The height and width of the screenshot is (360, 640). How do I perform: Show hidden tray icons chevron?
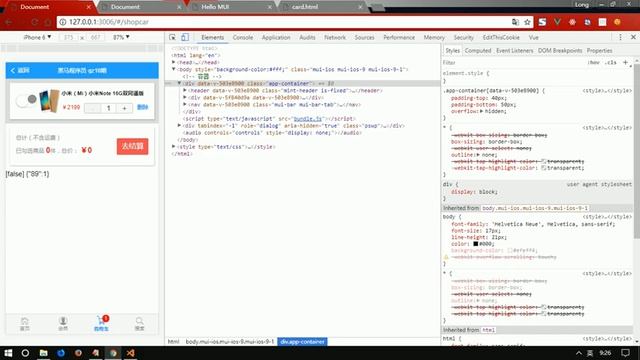tap(579, 353)
